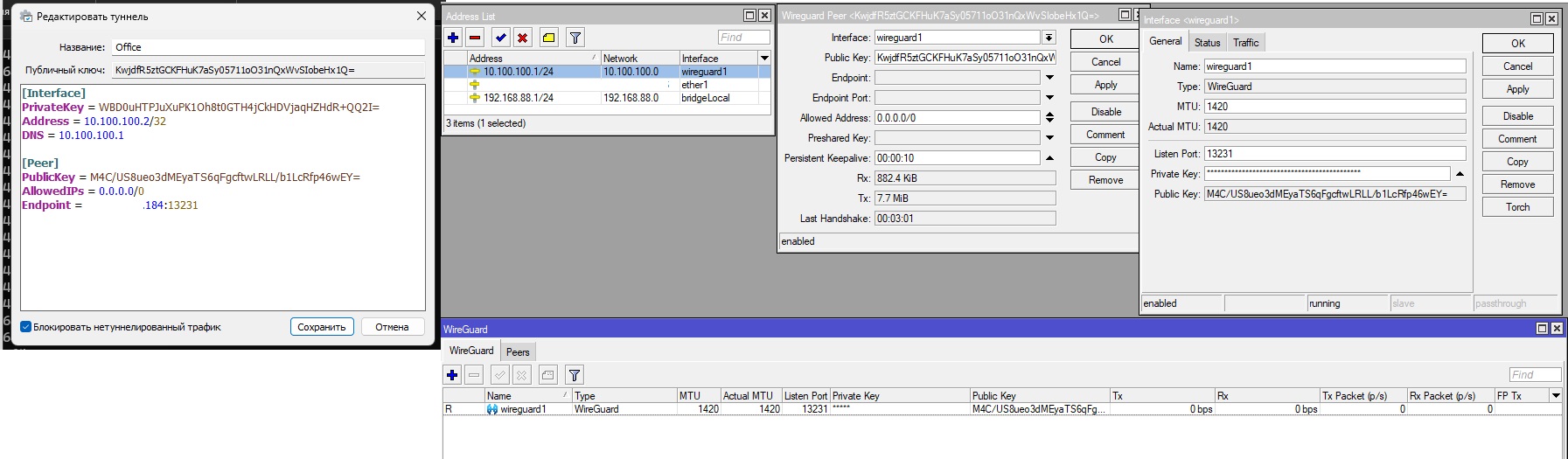
Task: Click minus icon in WireGuard window toolbar
Action: pyautogui.click(x=474, y=375)
